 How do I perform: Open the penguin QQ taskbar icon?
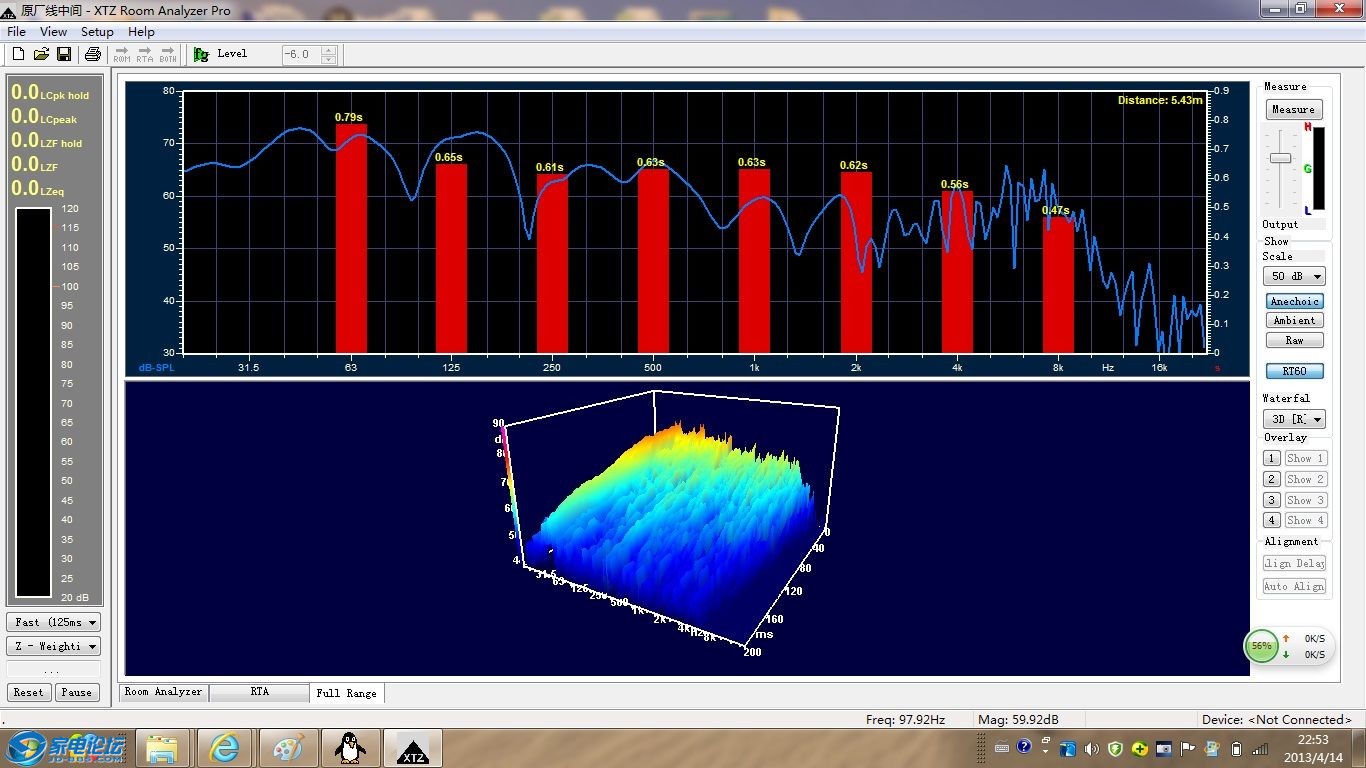(x=349, y=748)
